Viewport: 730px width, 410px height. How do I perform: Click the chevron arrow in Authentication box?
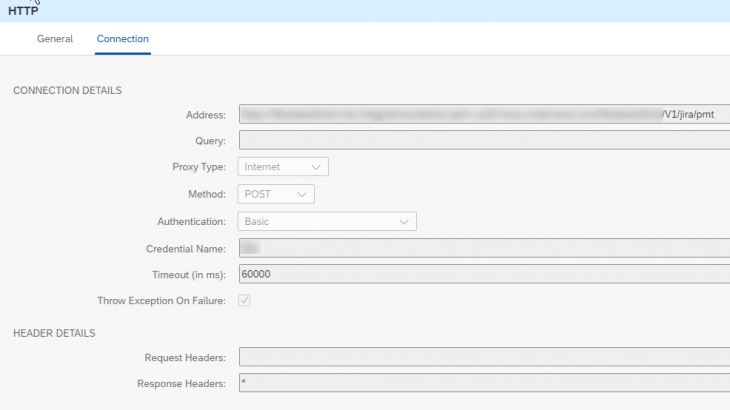404,221
